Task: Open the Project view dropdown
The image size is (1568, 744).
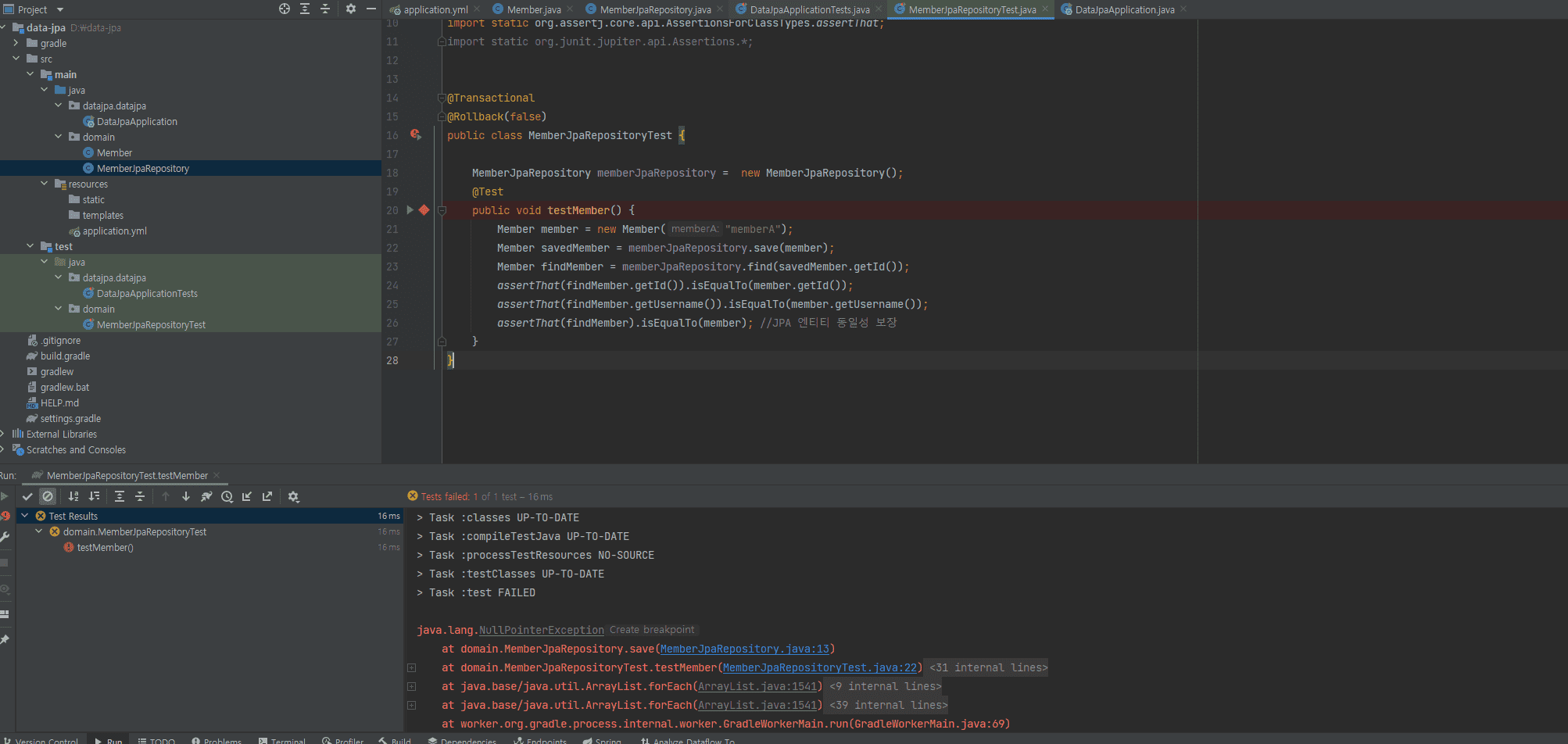Action: (x=60, y=9)
